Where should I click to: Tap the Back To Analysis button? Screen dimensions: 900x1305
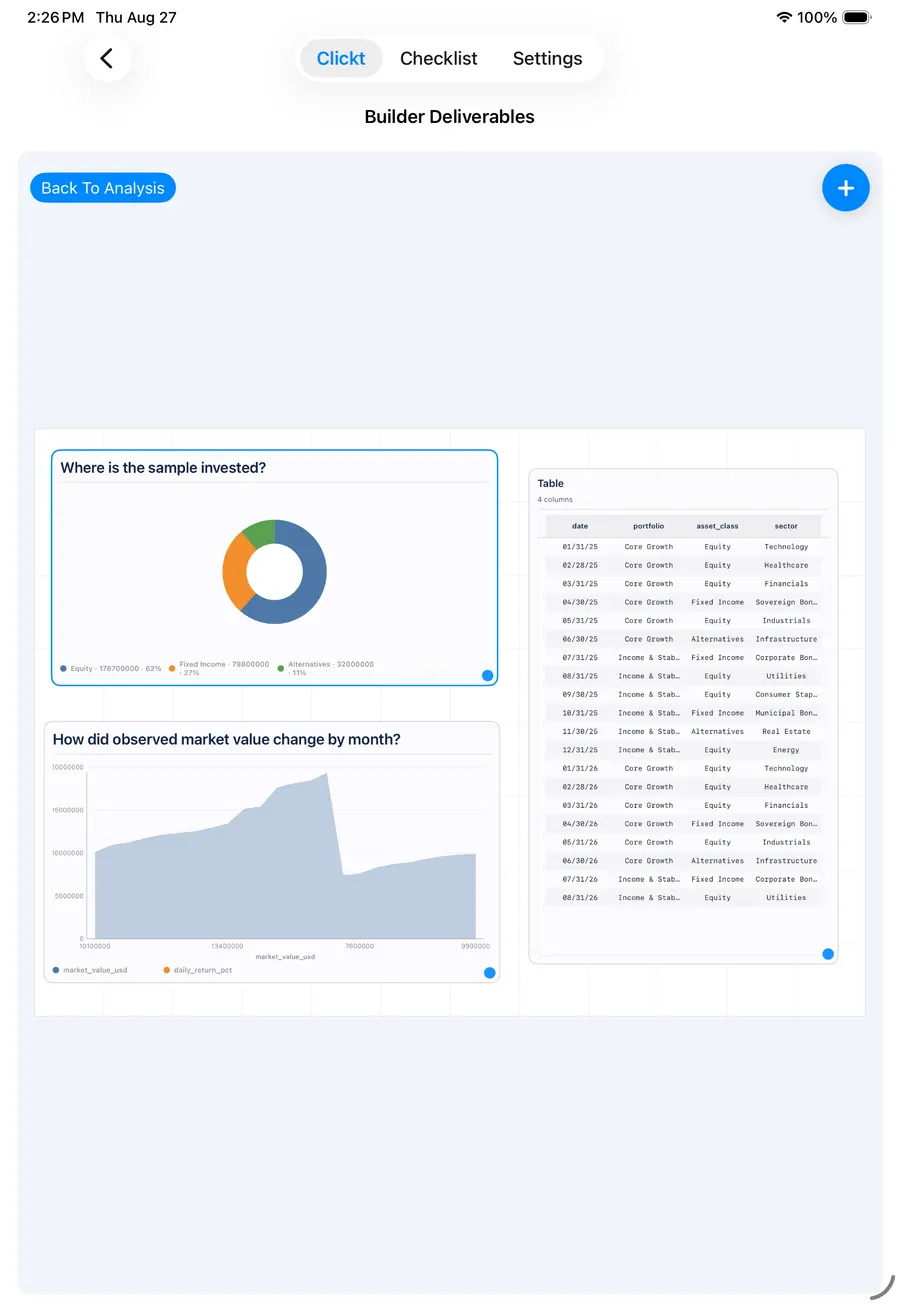click(x=103, y=188)
